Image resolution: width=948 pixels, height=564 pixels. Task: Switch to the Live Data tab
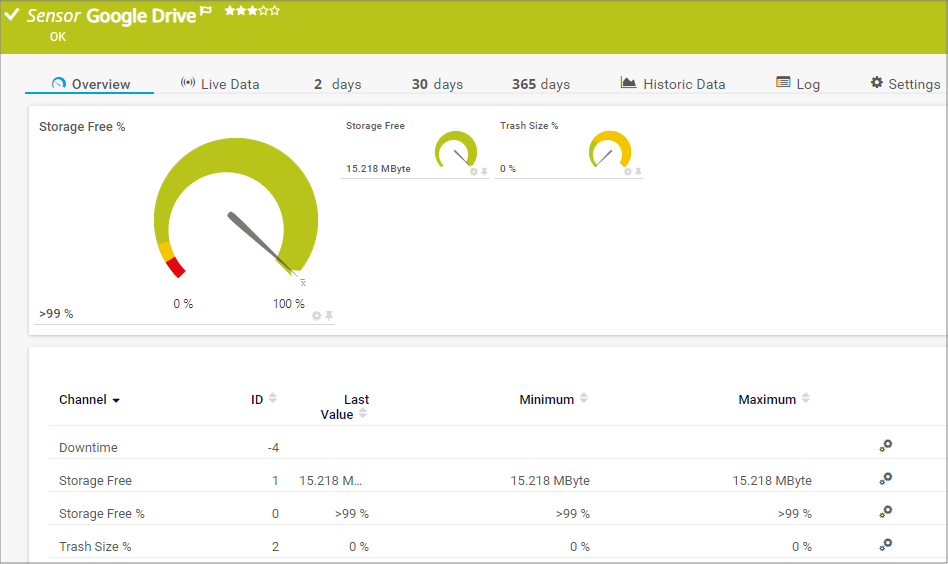point(220,84)
